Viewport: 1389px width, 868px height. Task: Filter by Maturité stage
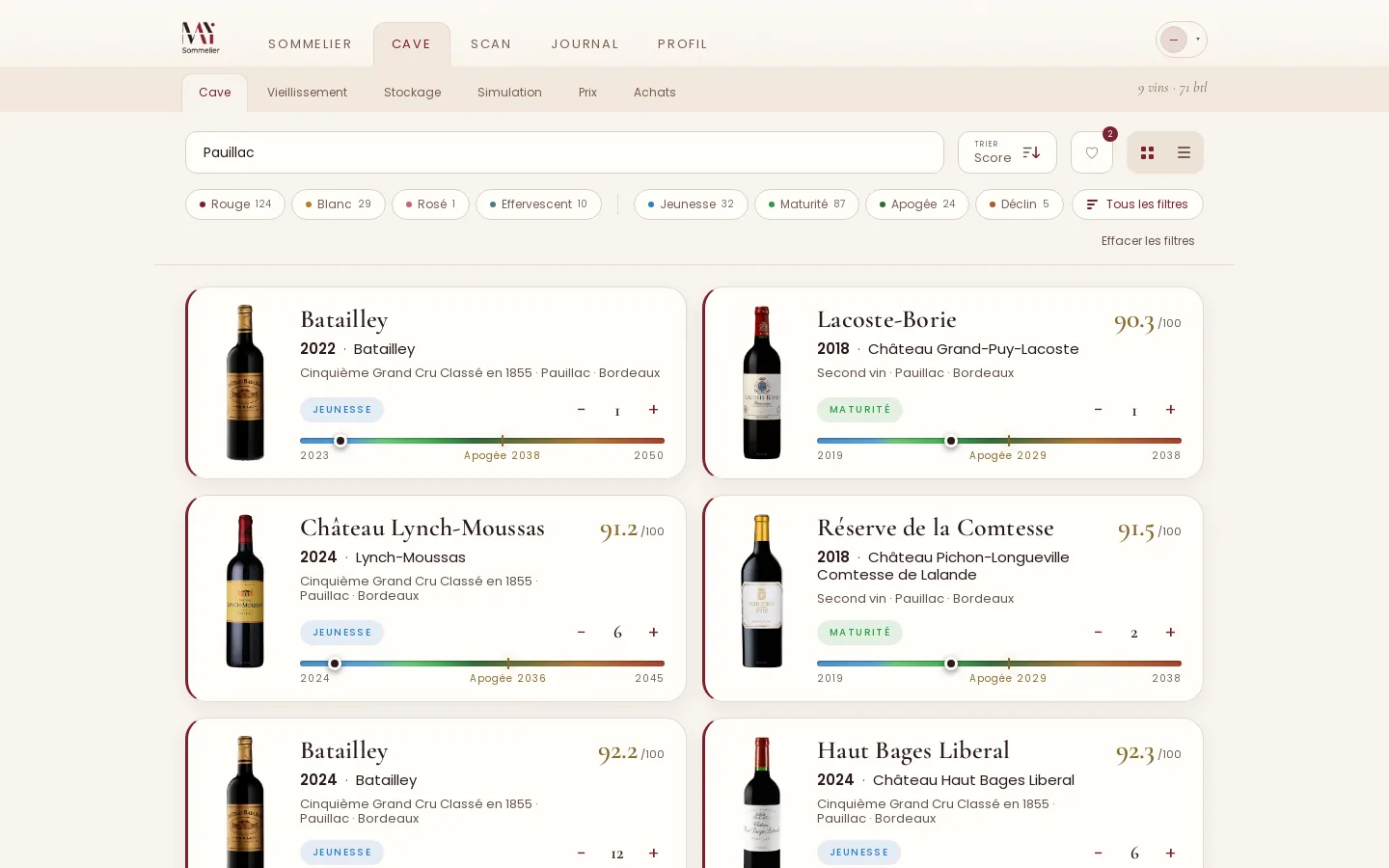[x=806, y=204]
